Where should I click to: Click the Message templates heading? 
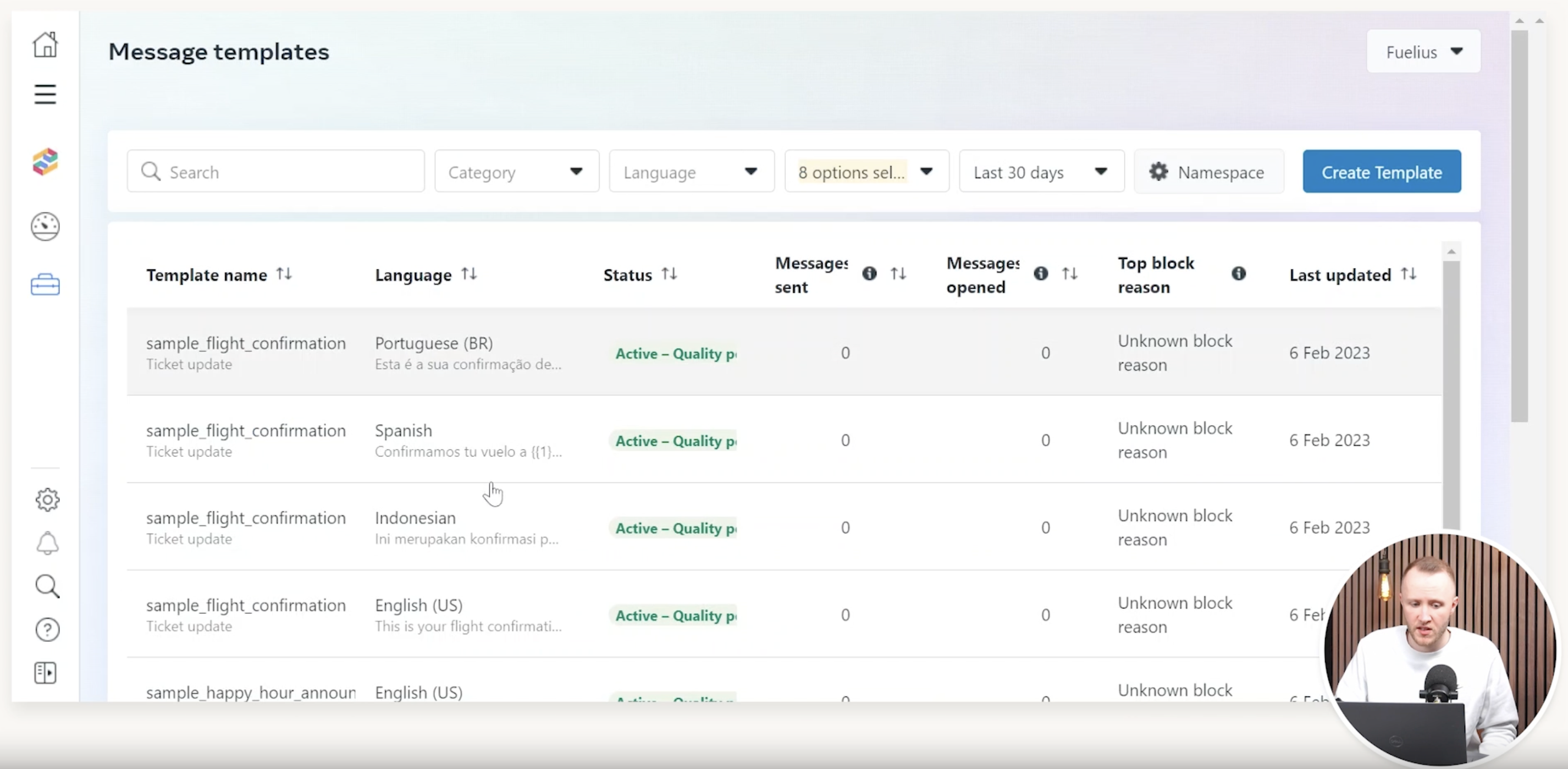pos(218,52)
